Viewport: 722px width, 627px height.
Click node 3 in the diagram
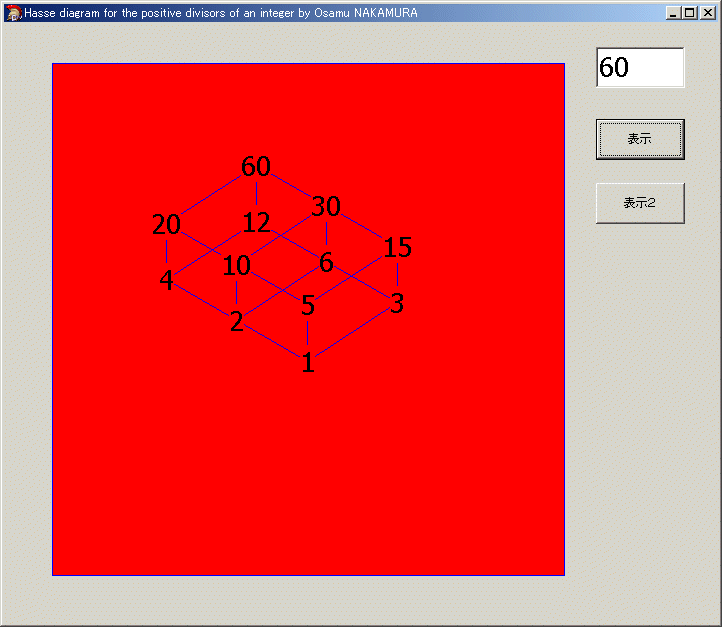click(x=397, y=303)
